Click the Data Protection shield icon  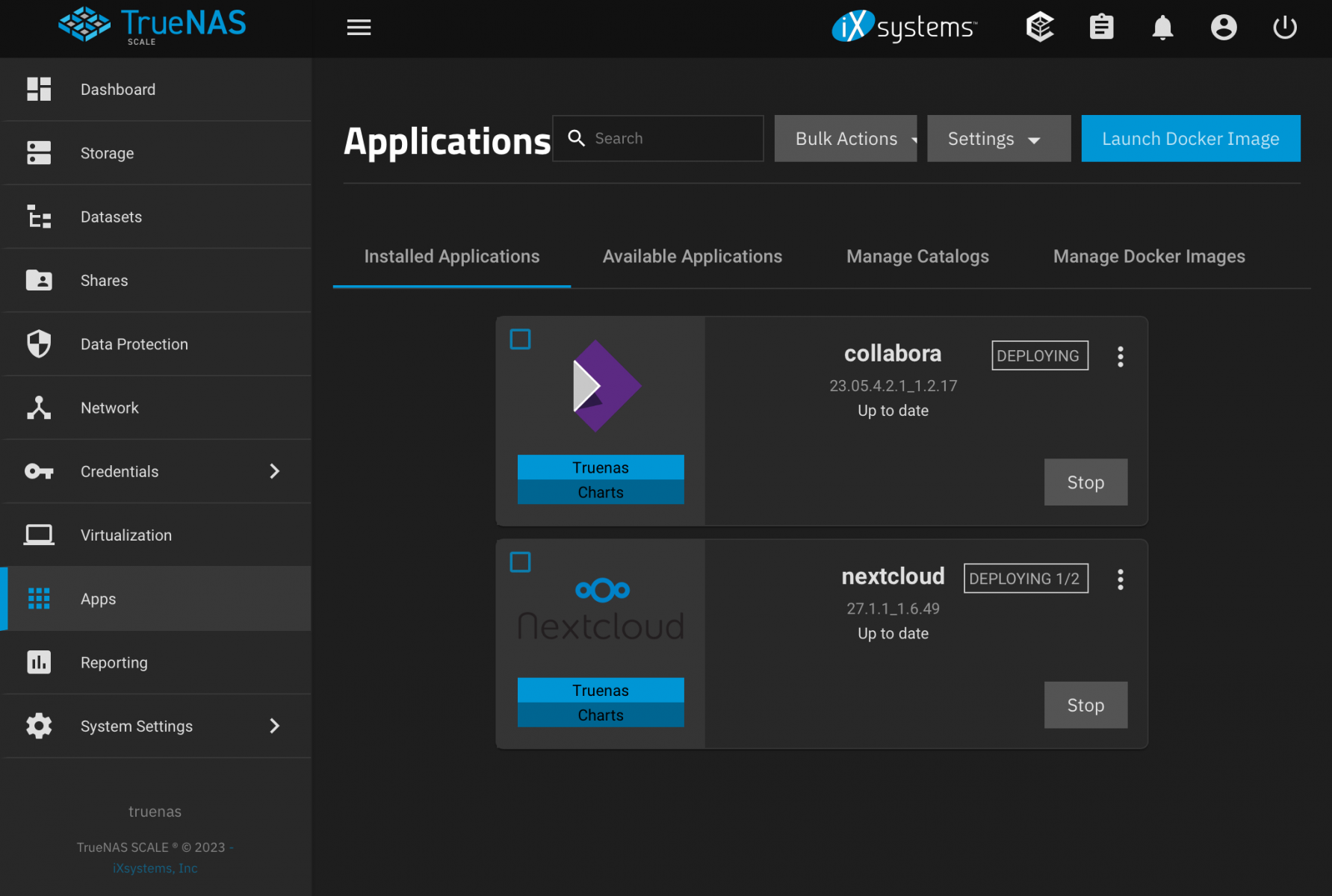click(x=39, y=343)
